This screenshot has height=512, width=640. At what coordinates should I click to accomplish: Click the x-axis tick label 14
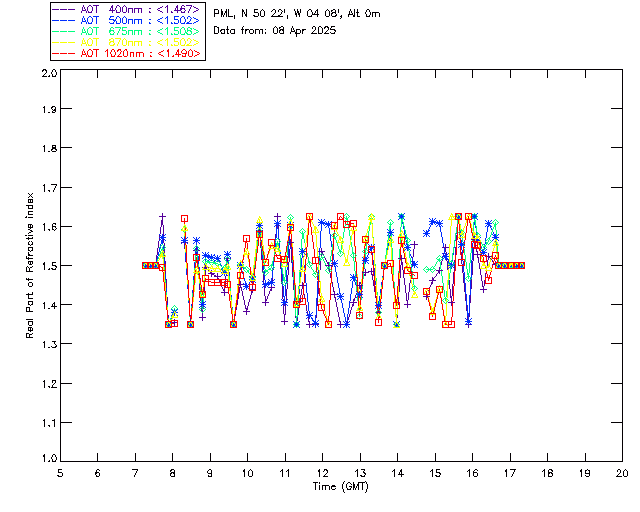point(398,473)
